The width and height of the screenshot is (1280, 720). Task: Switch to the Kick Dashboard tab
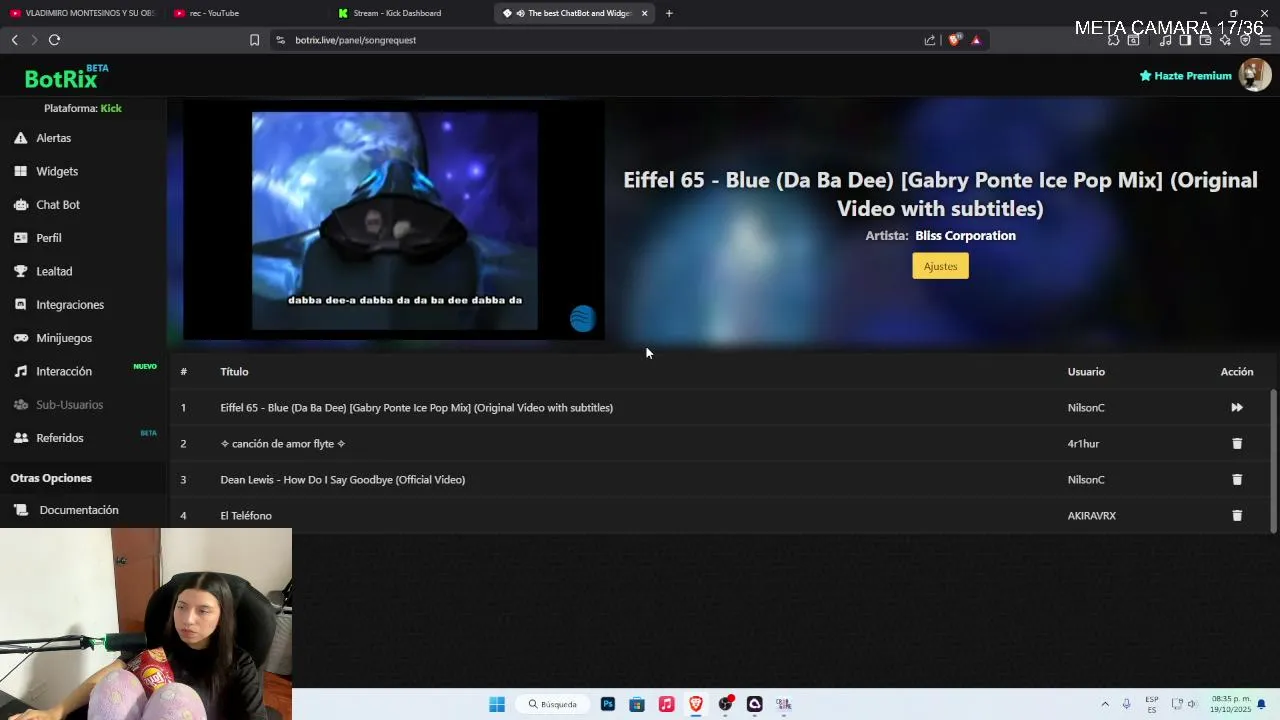click(x=397, y=13)
